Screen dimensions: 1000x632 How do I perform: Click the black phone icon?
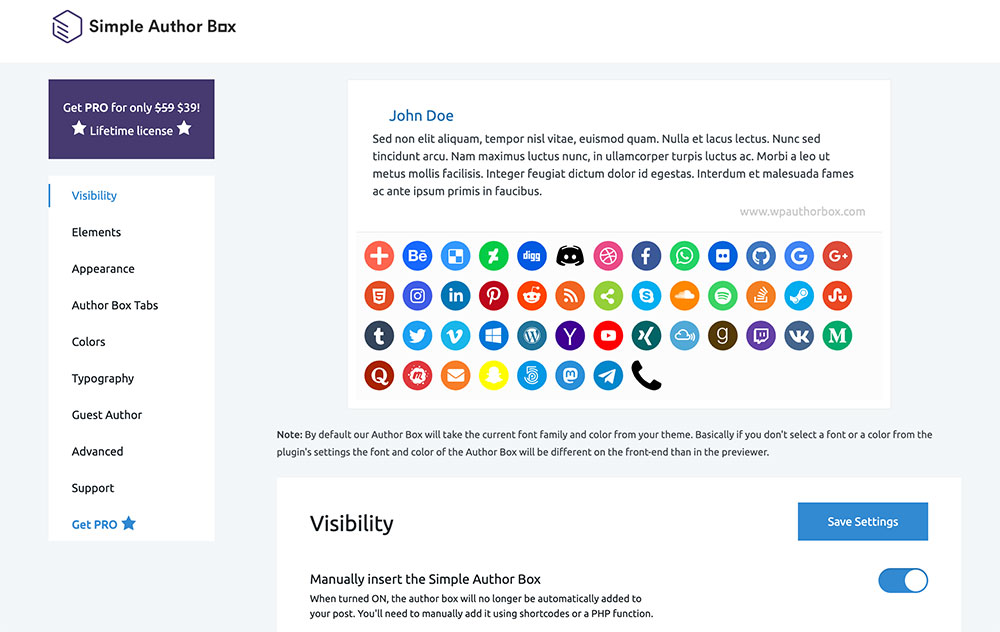click(x=646, y=375)
